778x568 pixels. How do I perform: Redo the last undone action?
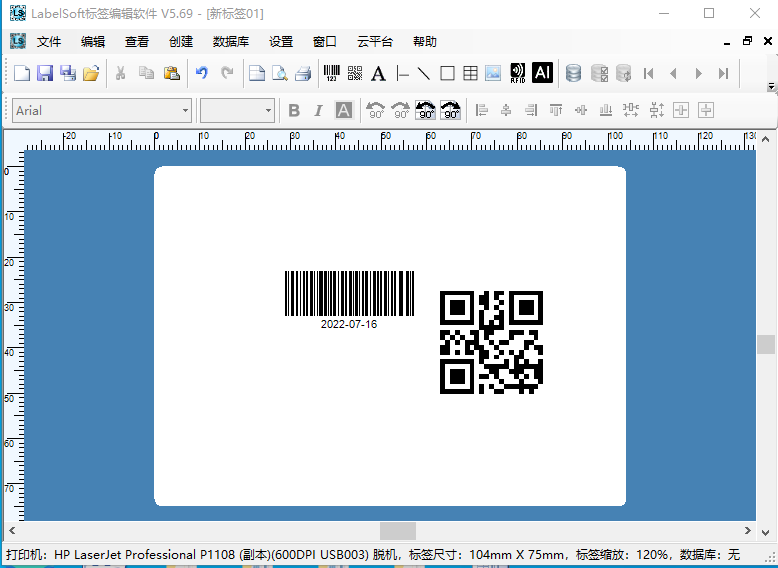pyautogui.click(x=227, y=73)
